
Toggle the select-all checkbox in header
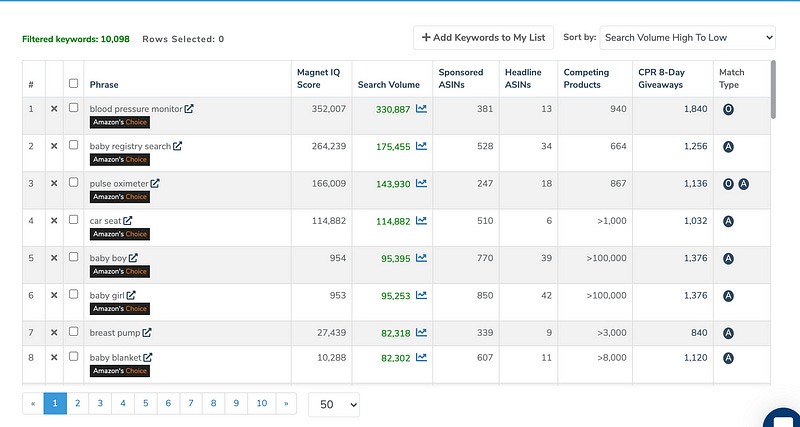point(73,83)
